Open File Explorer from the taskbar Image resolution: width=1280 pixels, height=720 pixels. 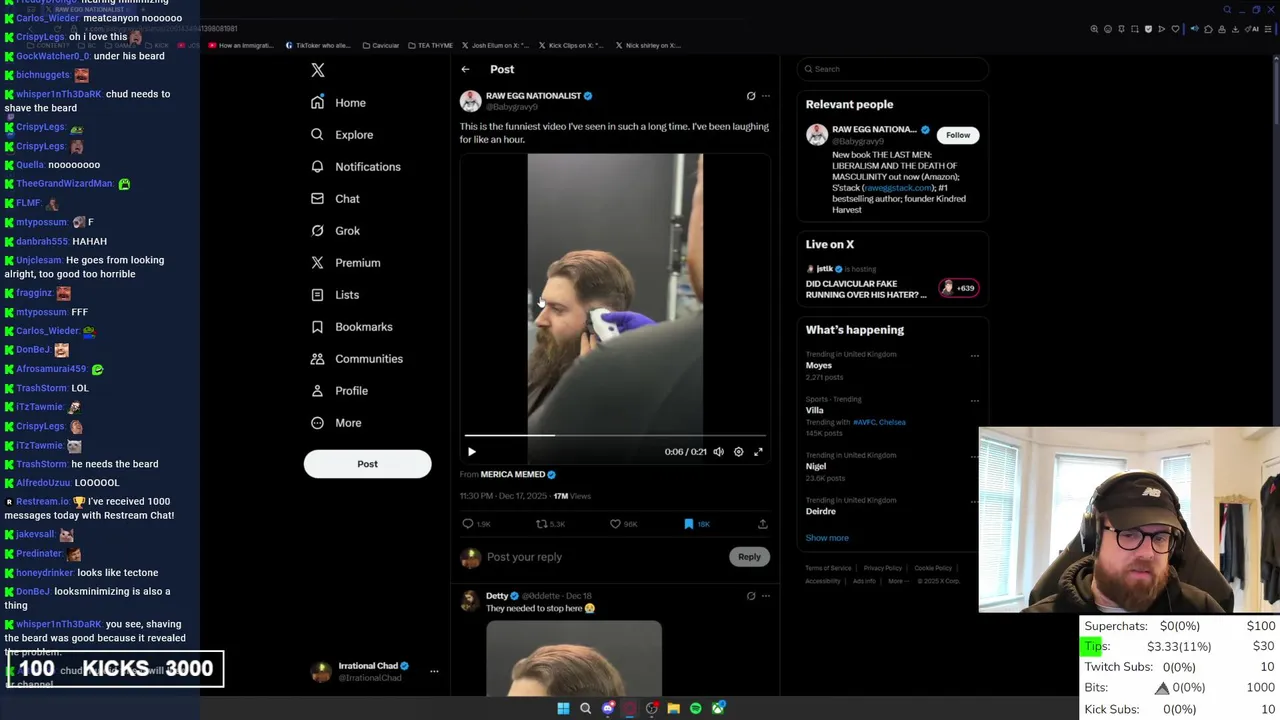[x=674, y=708]
